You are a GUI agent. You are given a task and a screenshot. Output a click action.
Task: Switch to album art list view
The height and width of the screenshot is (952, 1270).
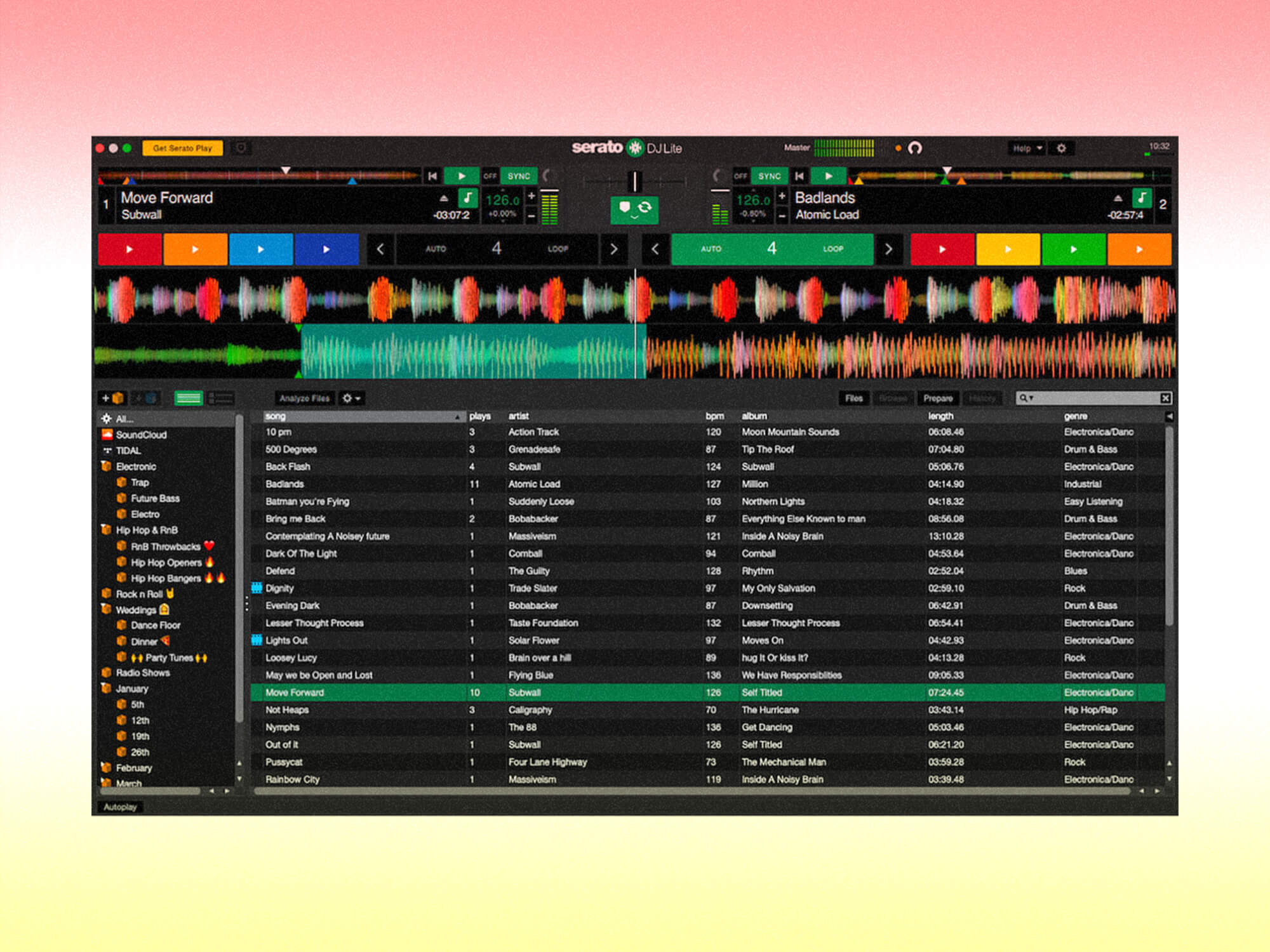click(221, 399)
